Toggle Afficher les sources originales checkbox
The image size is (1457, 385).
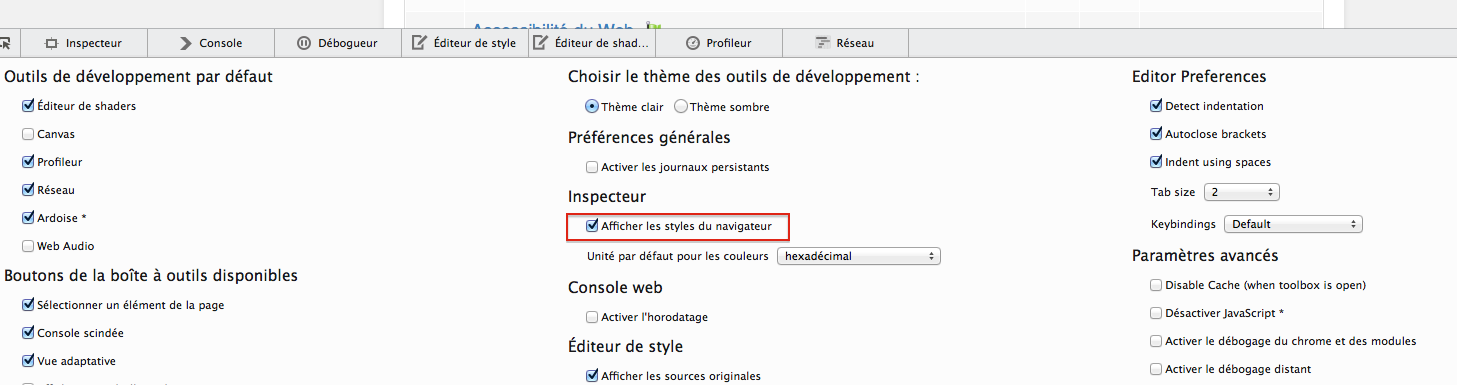[x=592, y=376]
